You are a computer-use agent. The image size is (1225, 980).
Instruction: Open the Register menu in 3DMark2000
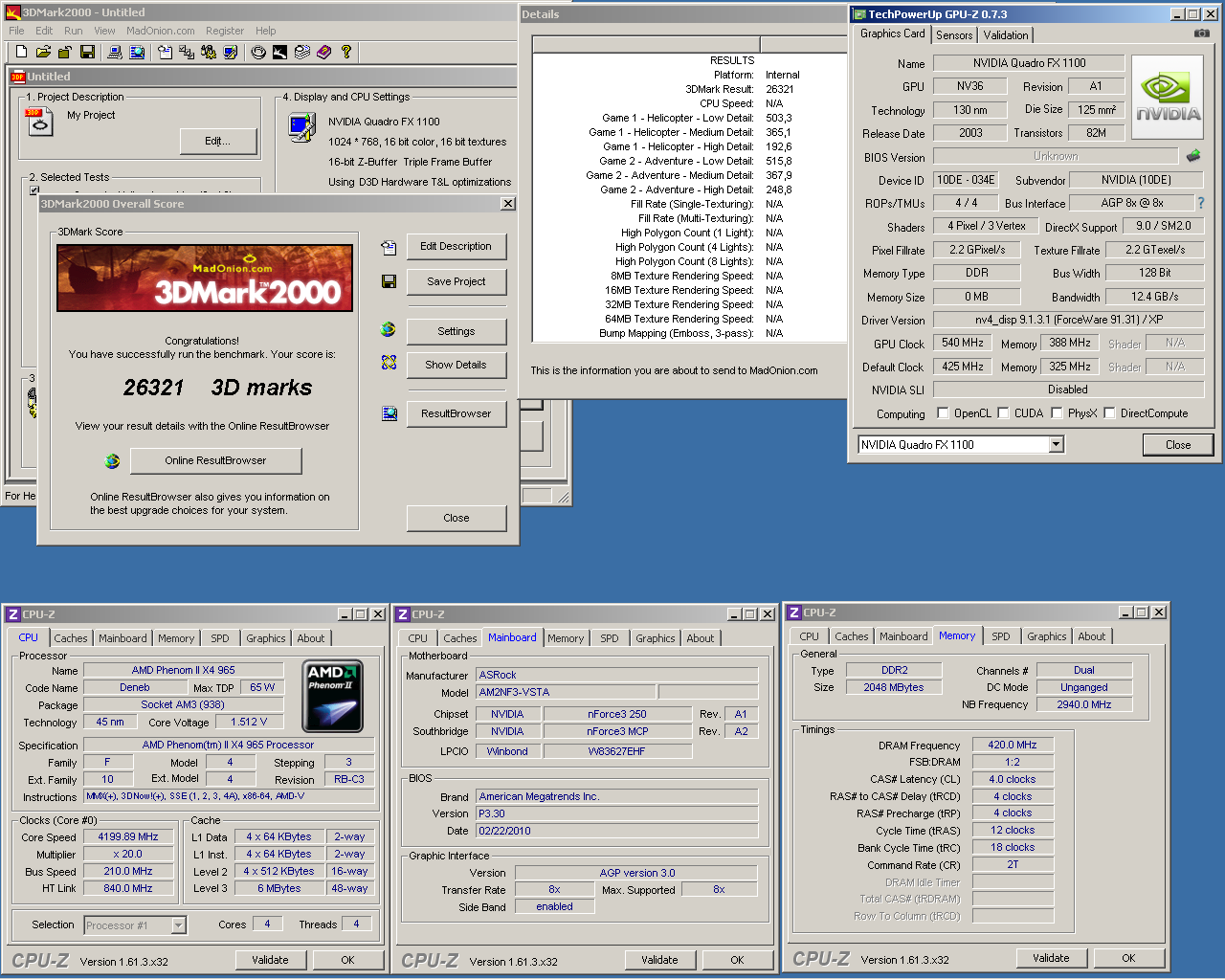(225, 31)
